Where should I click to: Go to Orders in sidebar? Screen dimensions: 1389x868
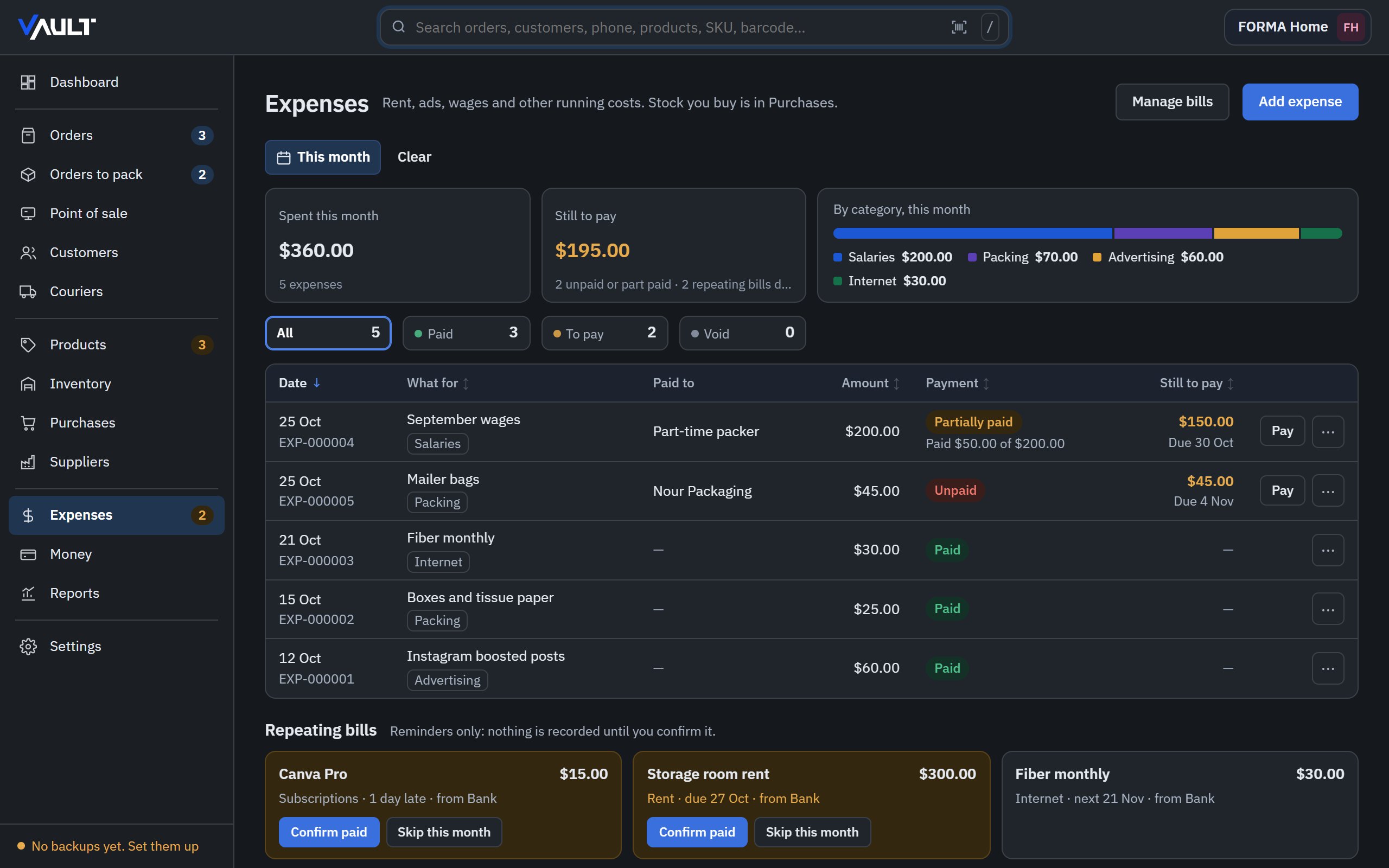coord(117,136)
